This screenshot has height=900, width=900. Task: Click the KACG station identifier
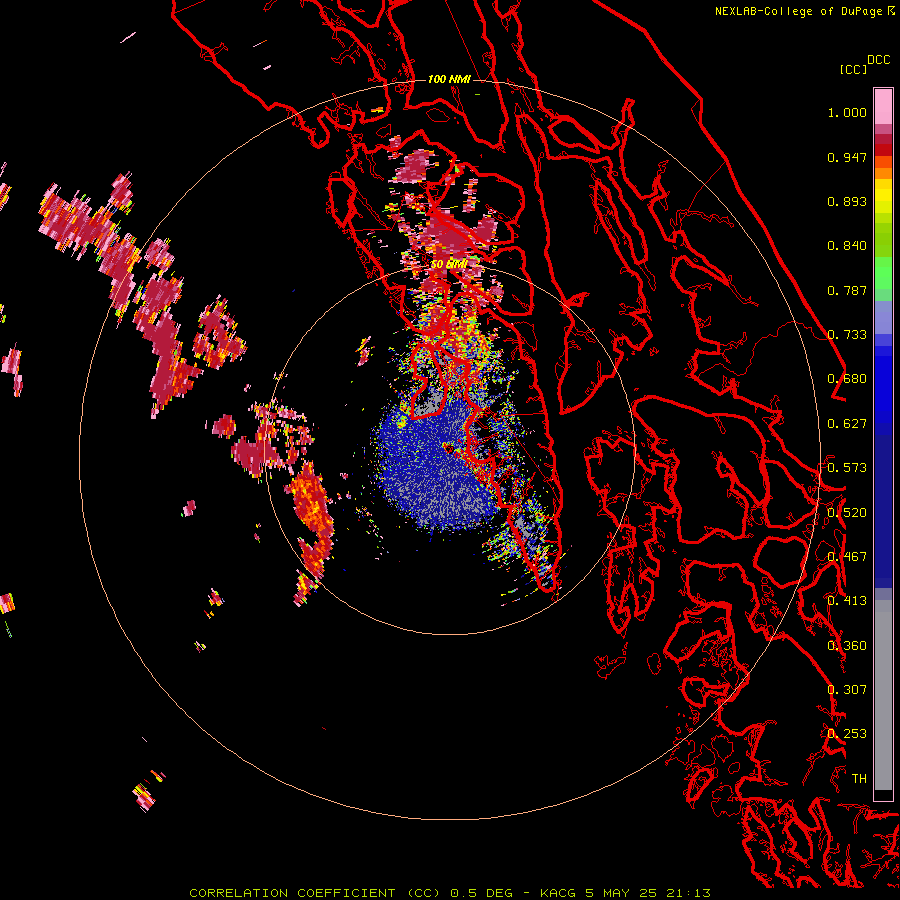coord(558,893)
